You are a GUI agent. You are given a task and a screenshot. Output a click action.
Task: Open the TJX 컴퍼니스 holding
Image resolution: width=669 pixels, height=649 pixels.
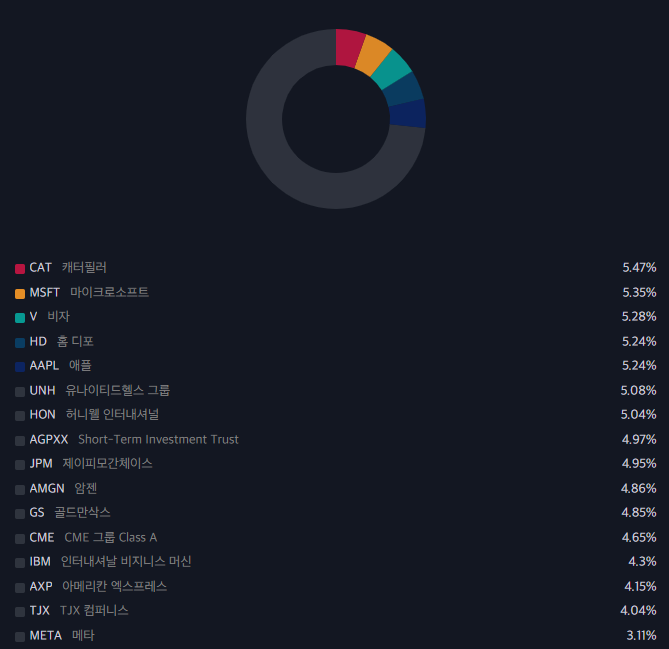(x=335, y=611)
